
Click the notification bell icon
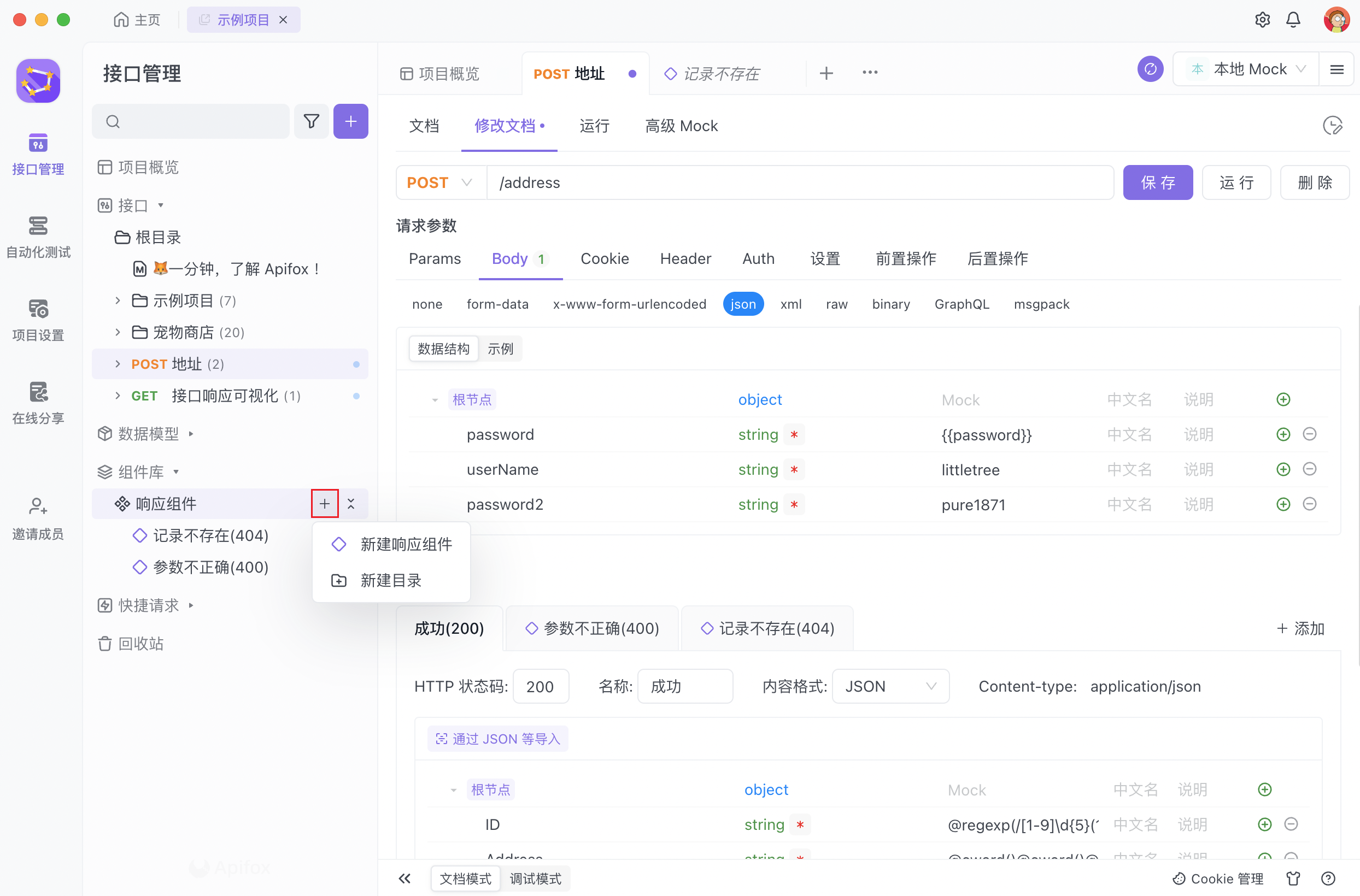point(1293,20)
